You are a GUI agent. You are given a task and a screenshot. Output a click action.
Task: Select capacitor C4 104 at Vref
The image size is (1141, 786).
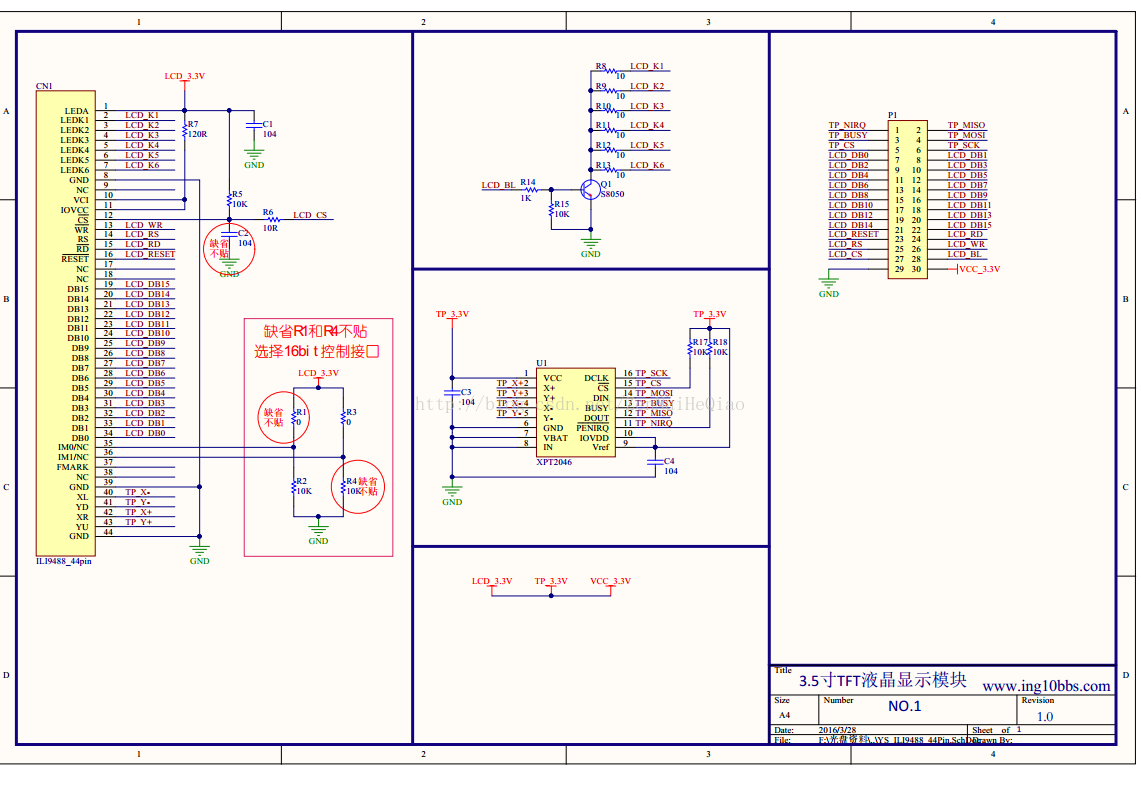click(x=655, y=461)
